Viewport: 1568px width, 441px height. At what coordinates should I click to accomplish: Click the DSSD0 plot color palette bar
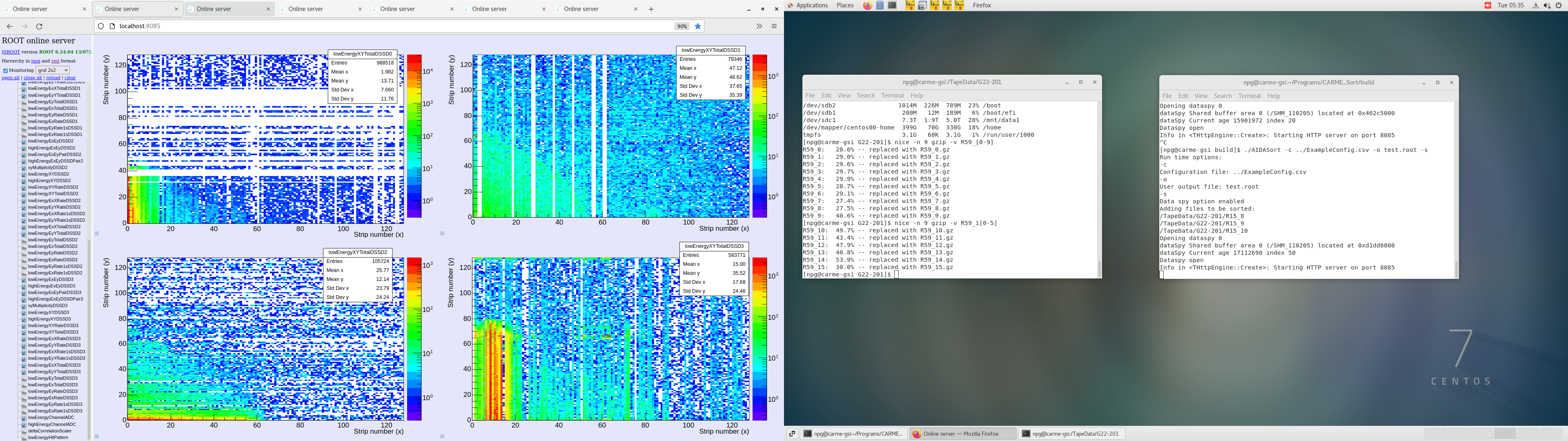(x=414, y=136)
